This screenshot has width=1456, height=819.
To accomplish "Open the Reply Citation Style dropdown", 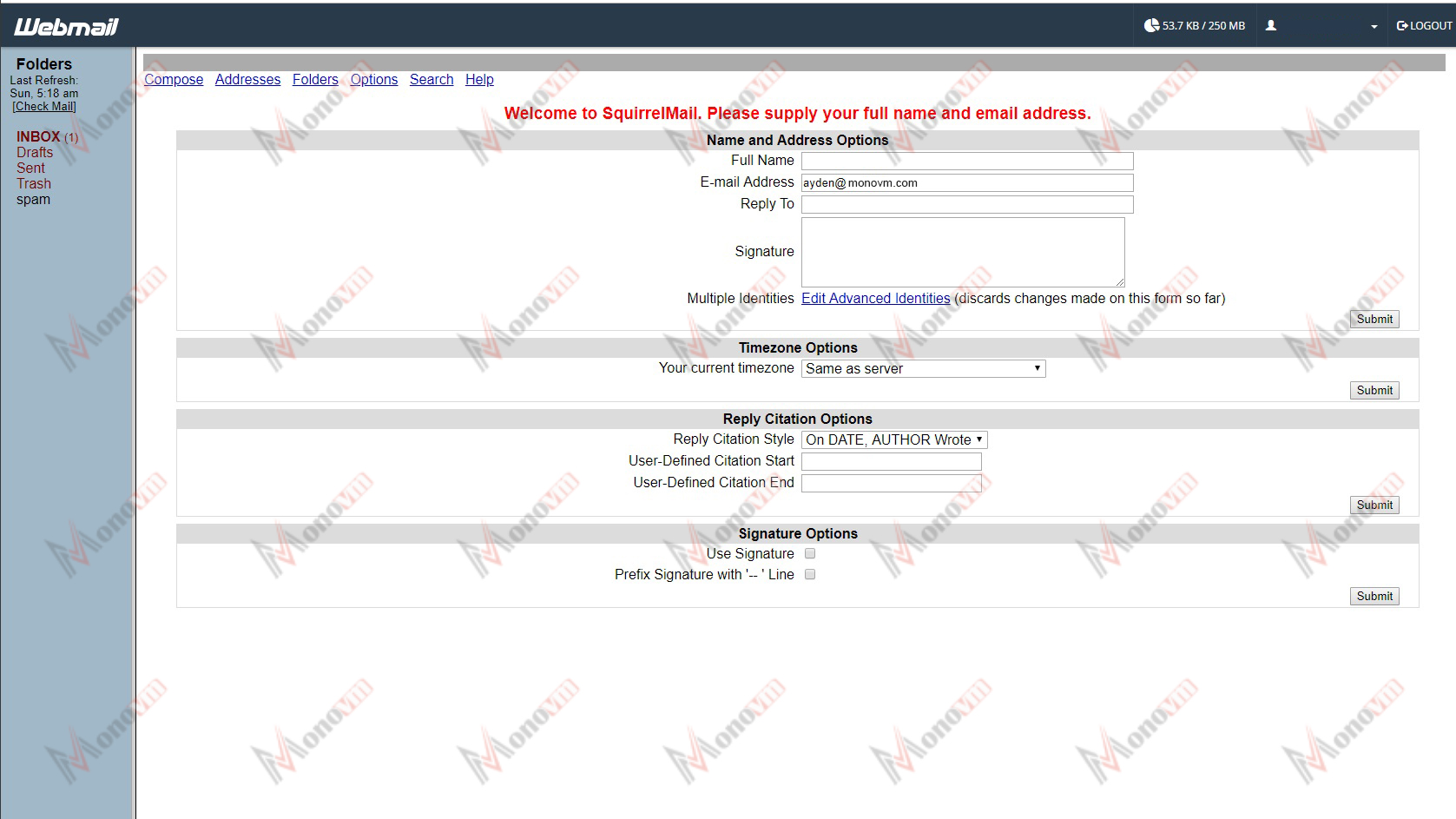I will point(893,439).
